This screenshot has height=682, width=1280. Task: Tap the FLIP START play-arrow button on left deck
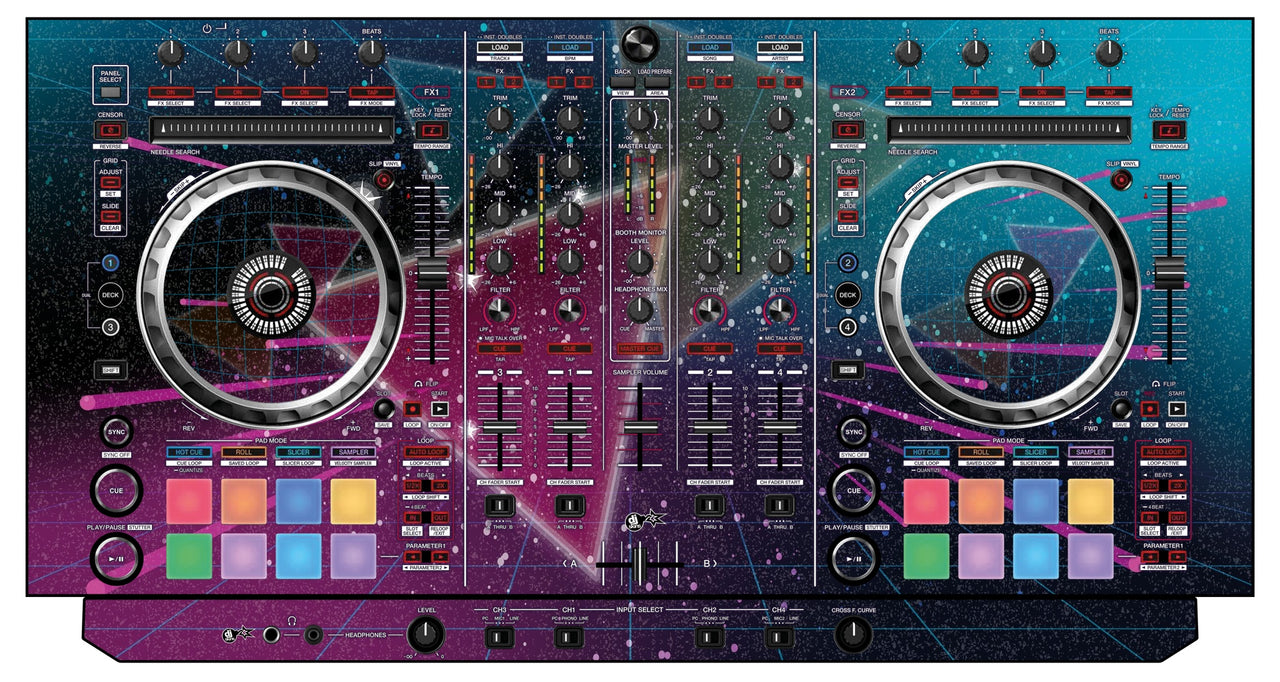pyautogui.click(x=440, y=408)
